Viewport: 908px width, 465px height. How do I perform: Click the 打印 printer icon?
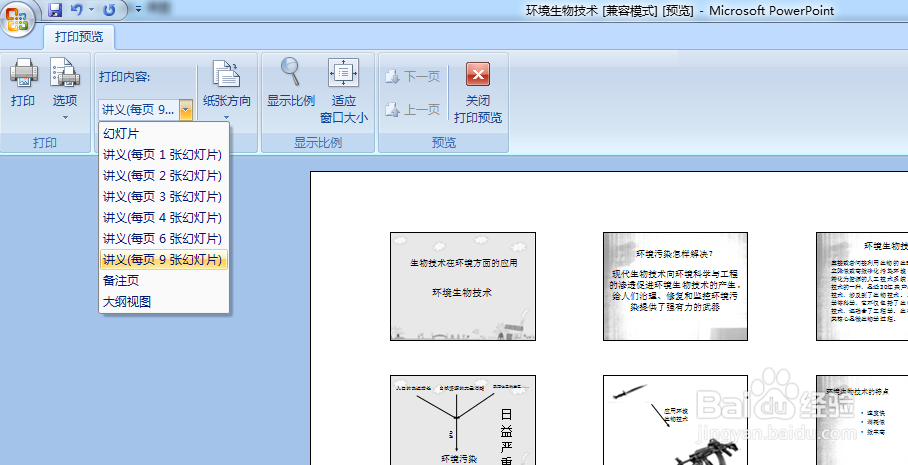coord(23,72)
